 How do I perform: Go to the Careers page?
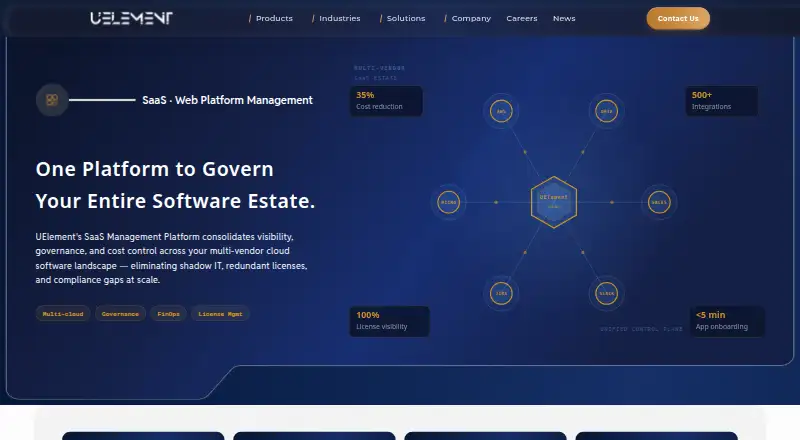(521, 18)
